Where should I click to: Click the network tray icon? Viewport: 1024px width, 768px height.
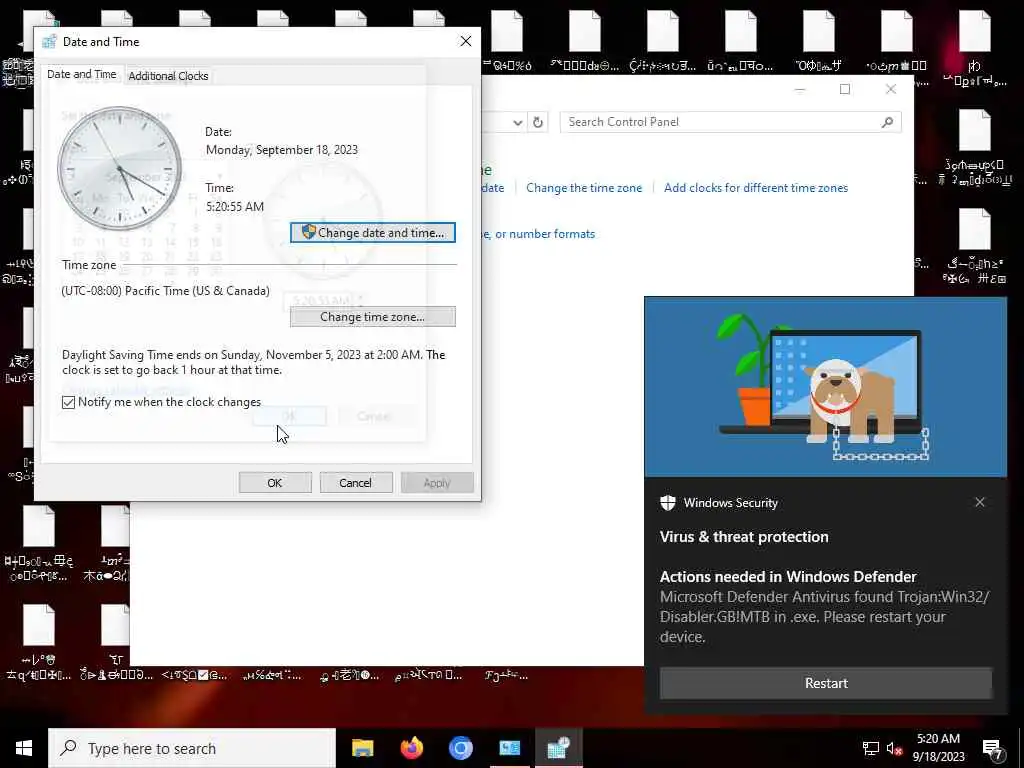pyautogui.click(x=871, y=749)
